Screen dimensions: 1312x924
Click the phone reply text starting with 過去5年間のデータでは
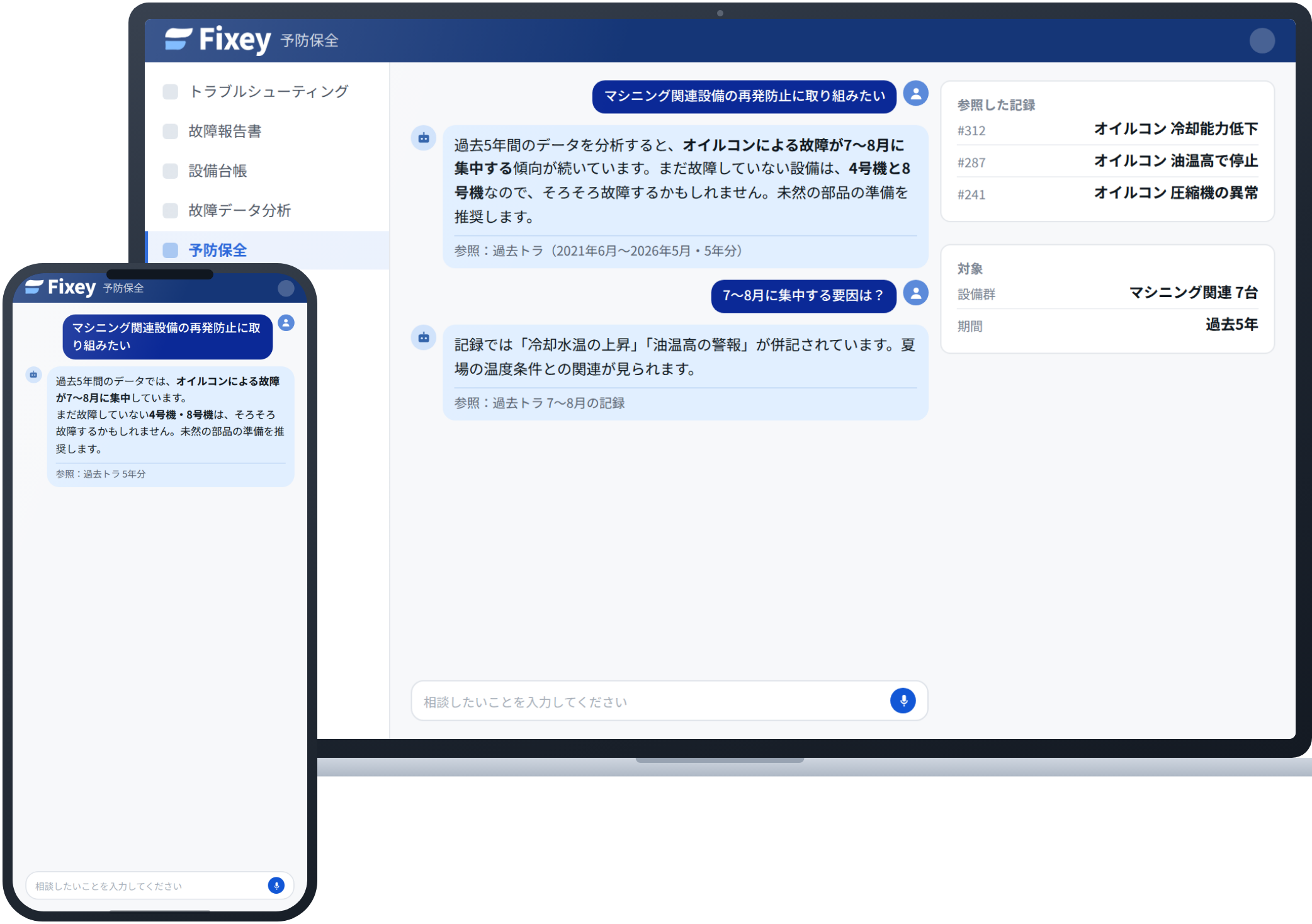coord(170,415)
